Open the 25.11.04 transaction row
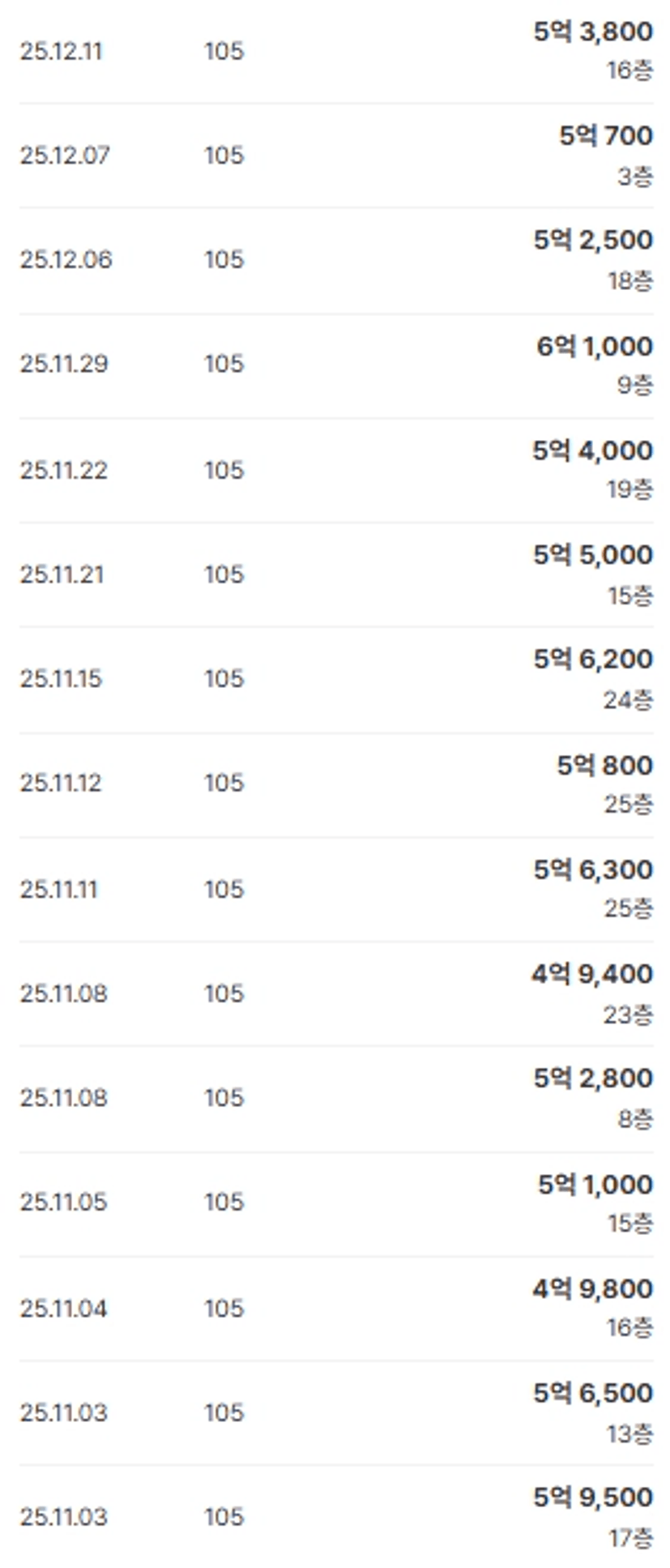The image size is (670, 1568). [63, 1309]
